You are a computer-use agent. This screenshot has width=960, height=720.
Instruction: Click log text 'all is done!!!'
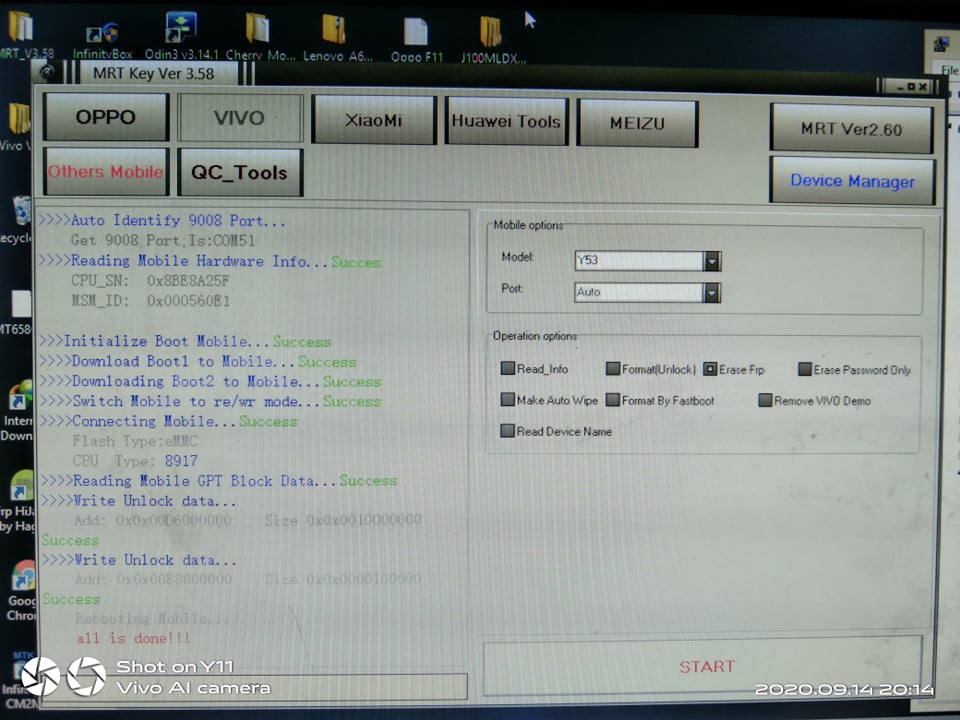(x=133, y=638)
